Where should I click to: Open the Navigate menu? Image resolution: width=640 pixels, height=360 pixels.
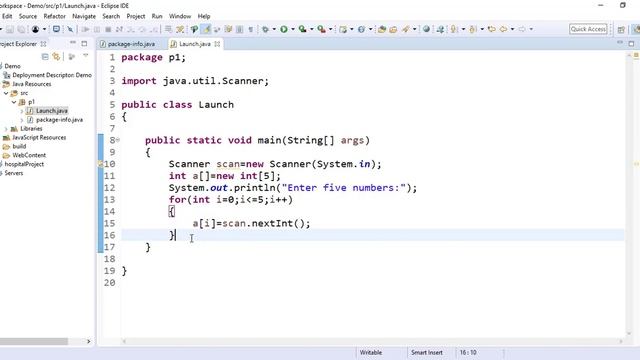click(84, 16)
